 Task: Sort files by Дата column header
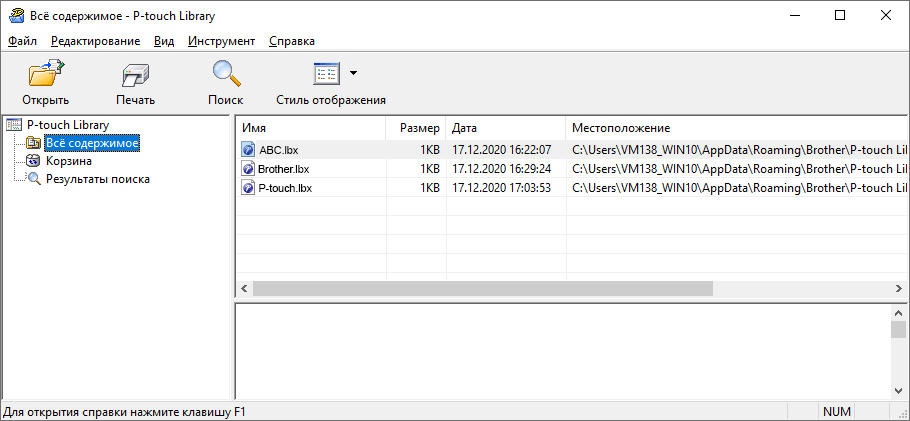point(505,128)
